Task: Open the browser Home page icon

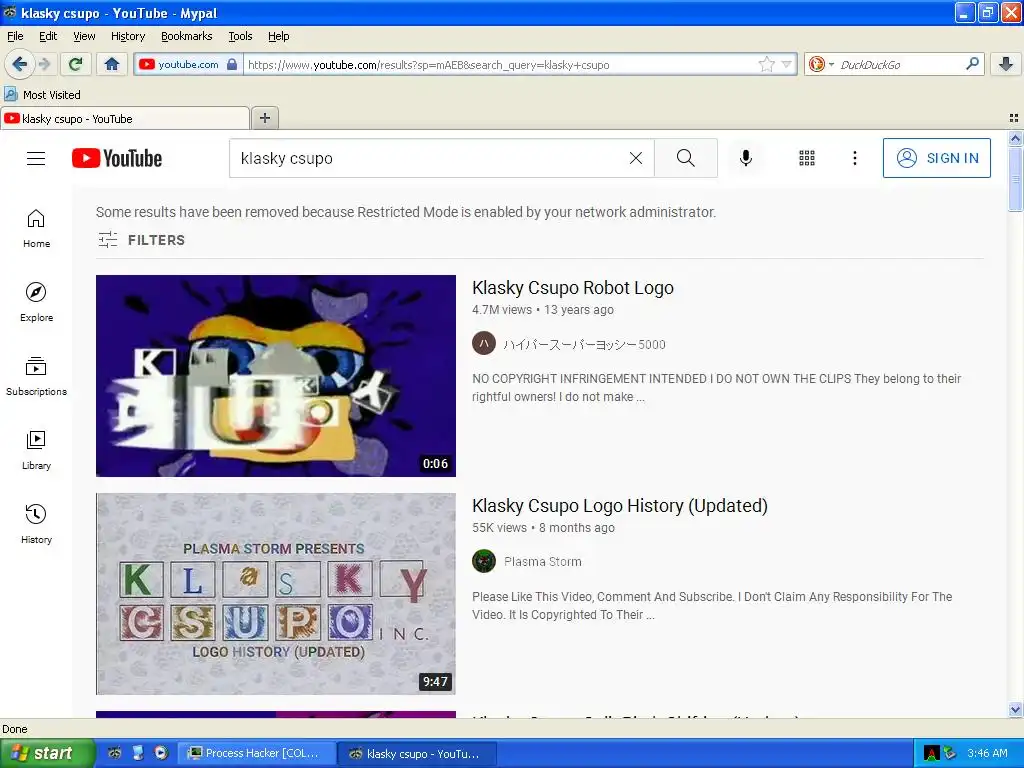Action: tap(112, 64)
